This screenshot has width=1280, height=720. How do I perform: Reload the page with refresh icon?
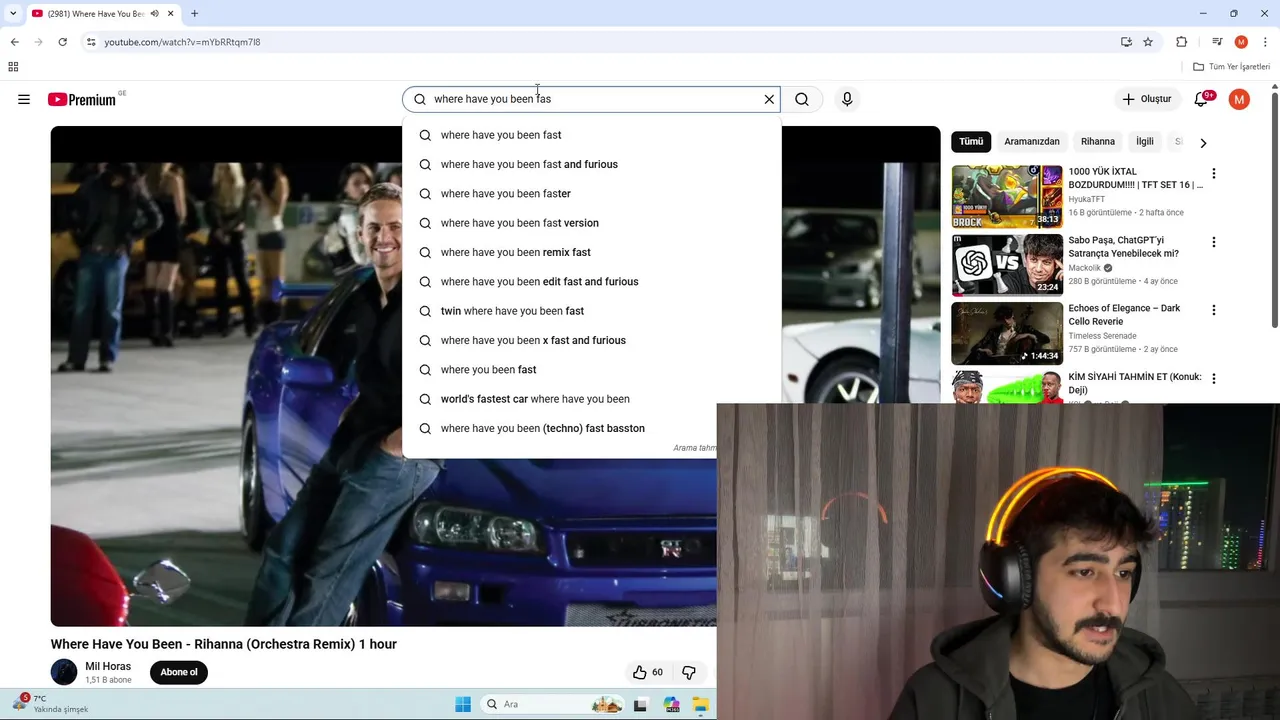point(62,42)
